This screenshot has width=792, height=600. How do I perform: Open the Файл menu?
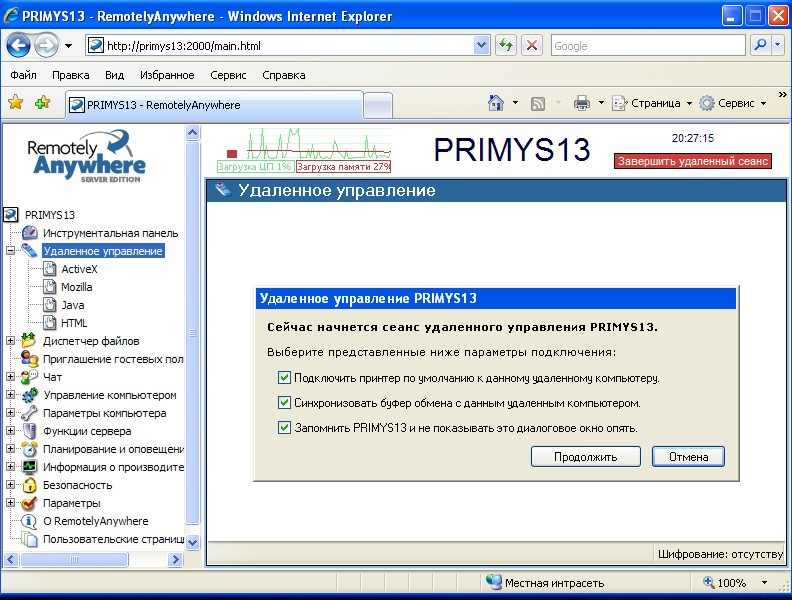tap(23, 75)
